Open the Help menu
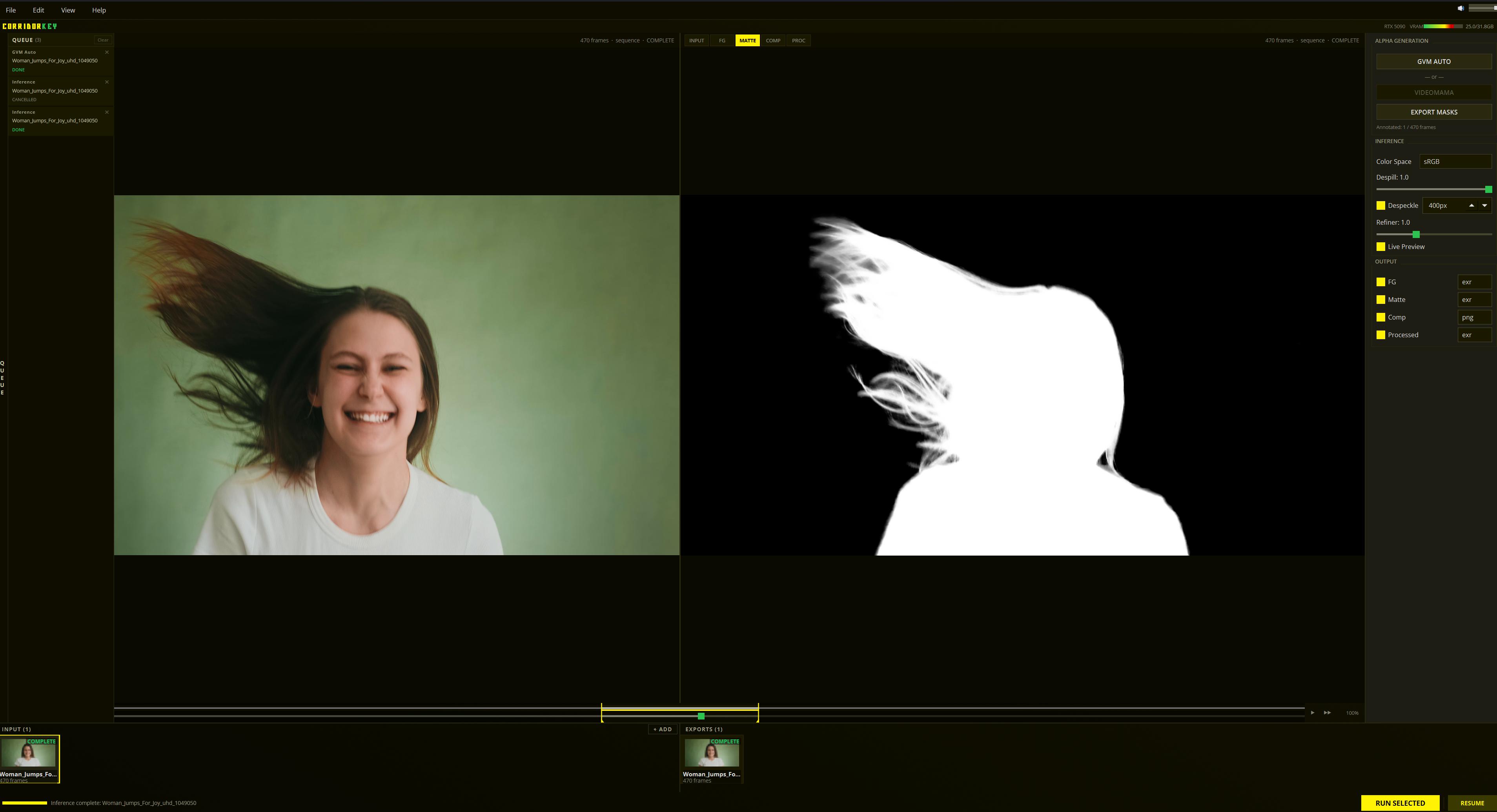This screenshot has height=812, width=1497. [x=99, y=10]
